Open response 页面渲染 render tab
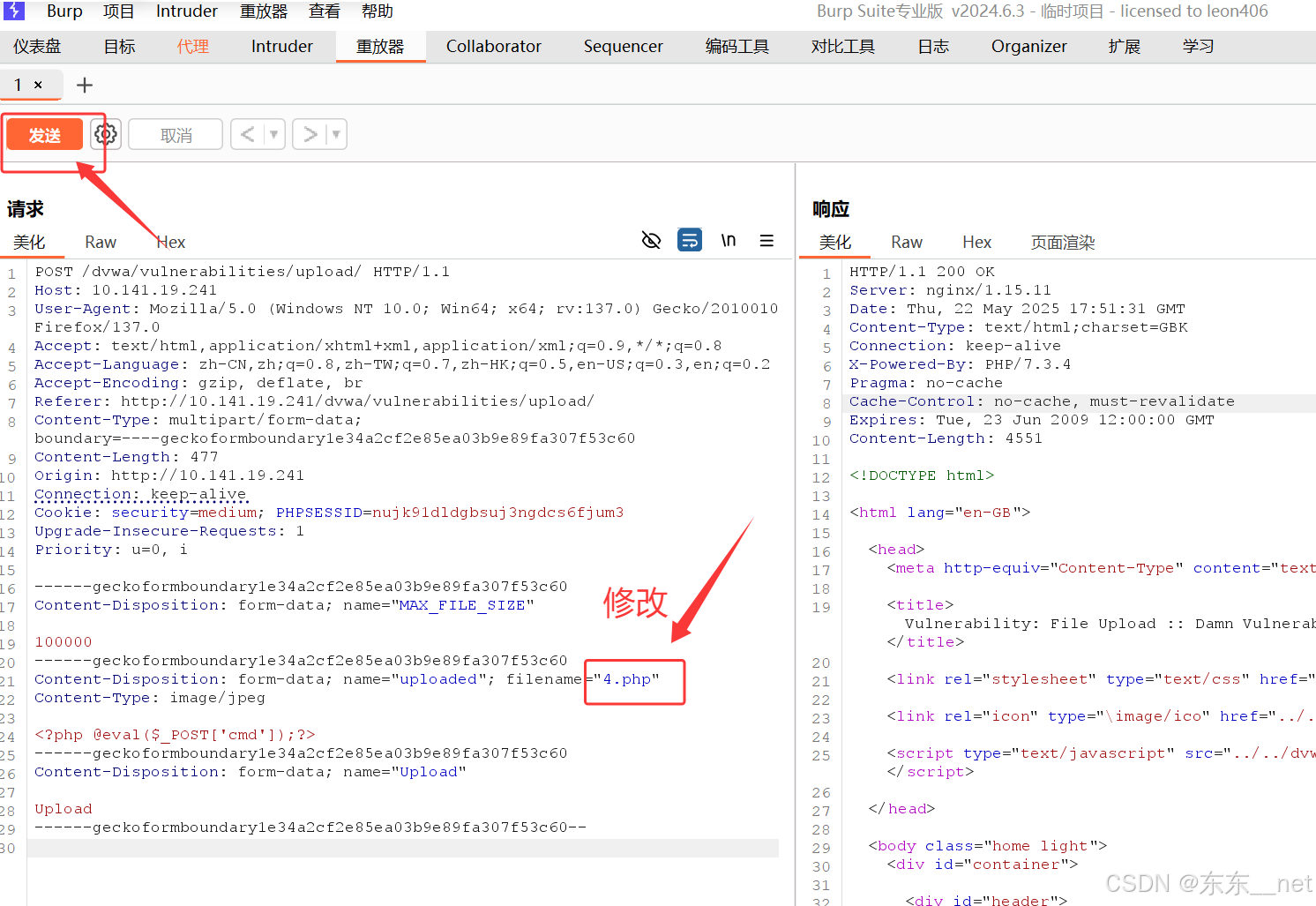Viewport: 1316px width, 906px height. 1063,242
